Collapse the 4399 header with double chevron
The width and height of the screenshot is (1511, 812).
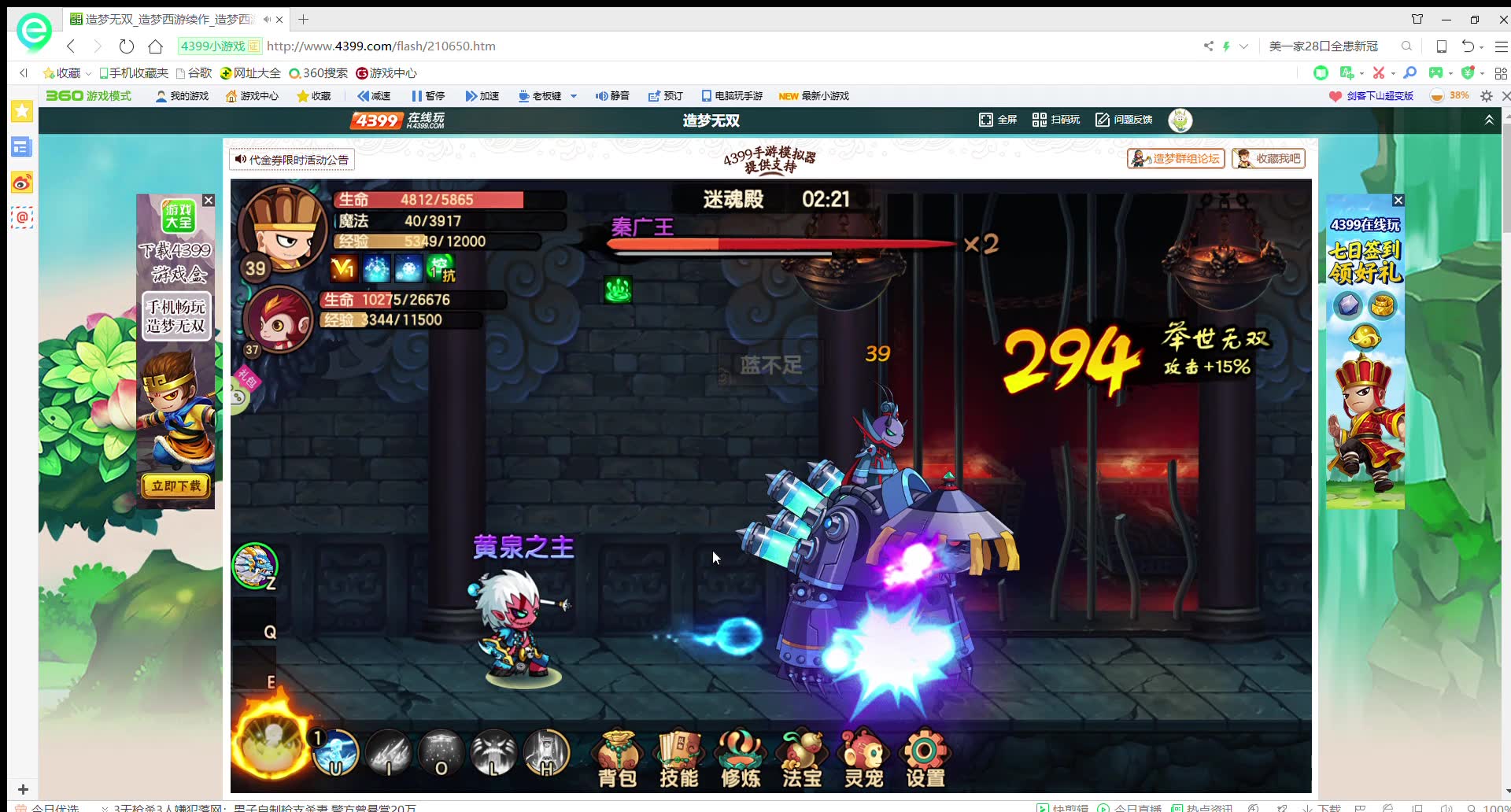coord(1489,120)
